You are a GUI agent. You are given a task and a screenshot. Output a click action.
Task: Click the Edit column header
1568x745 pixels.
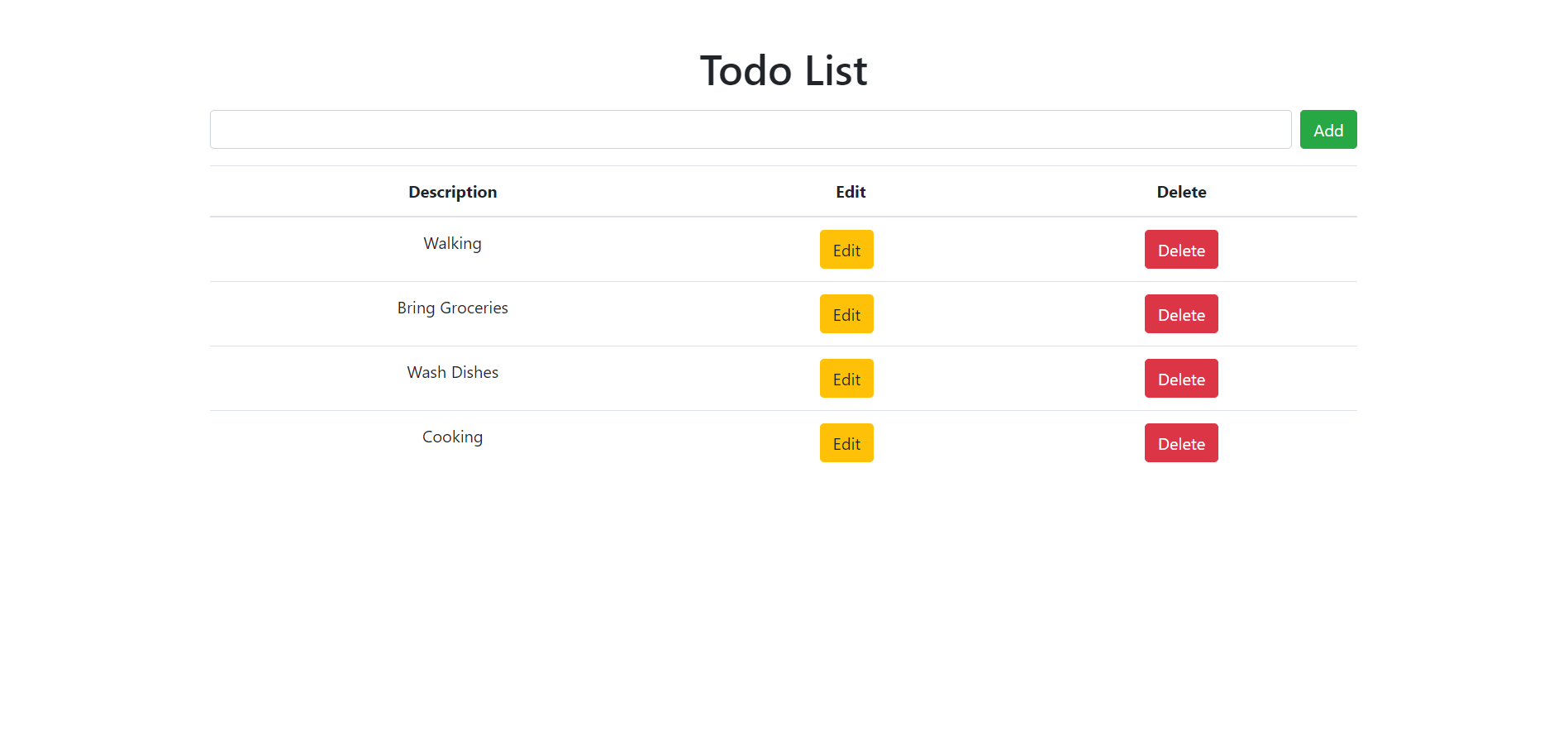click(851, 192)
